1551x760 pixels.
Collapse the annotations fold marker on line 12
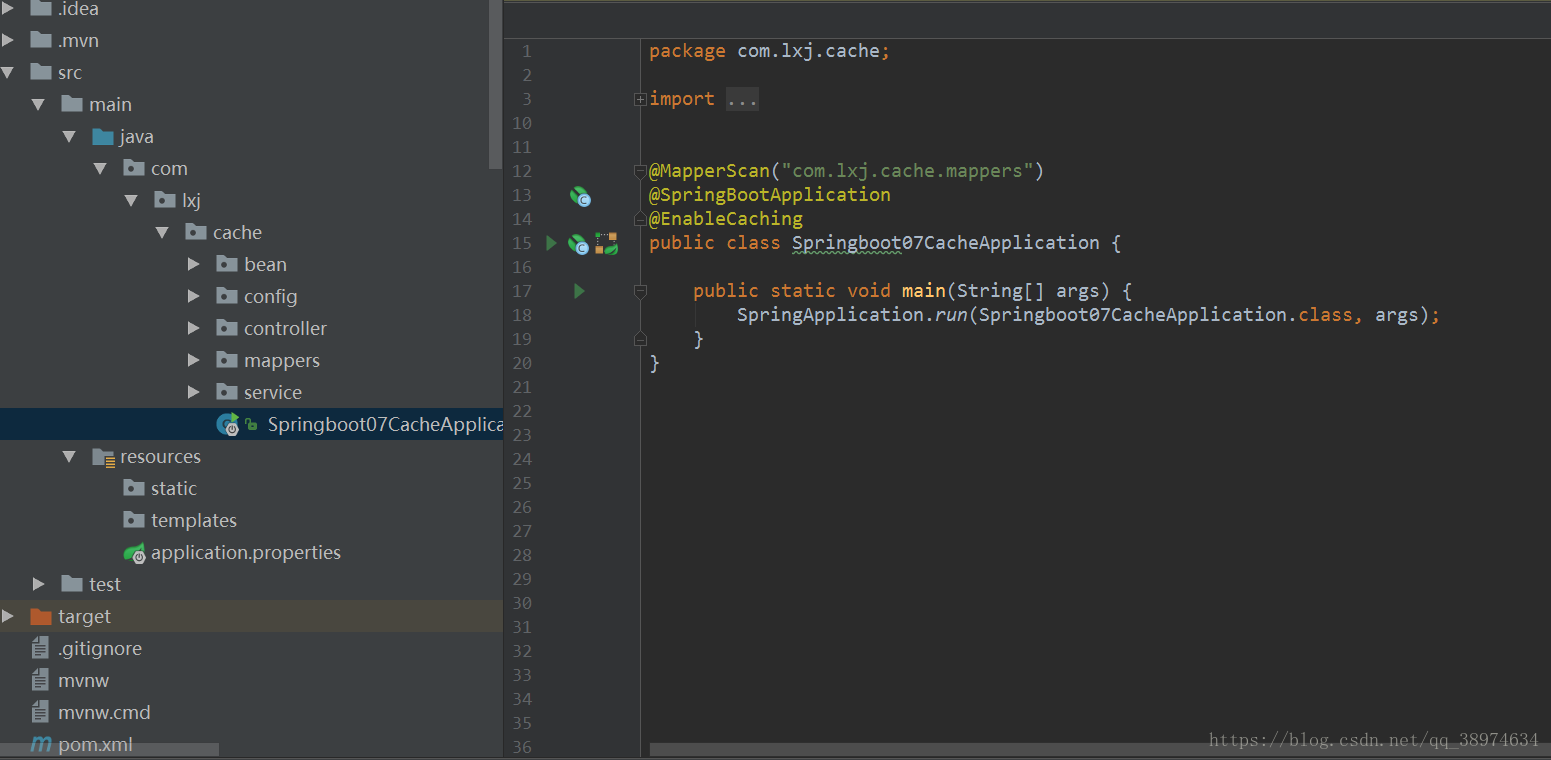[640, 171]
